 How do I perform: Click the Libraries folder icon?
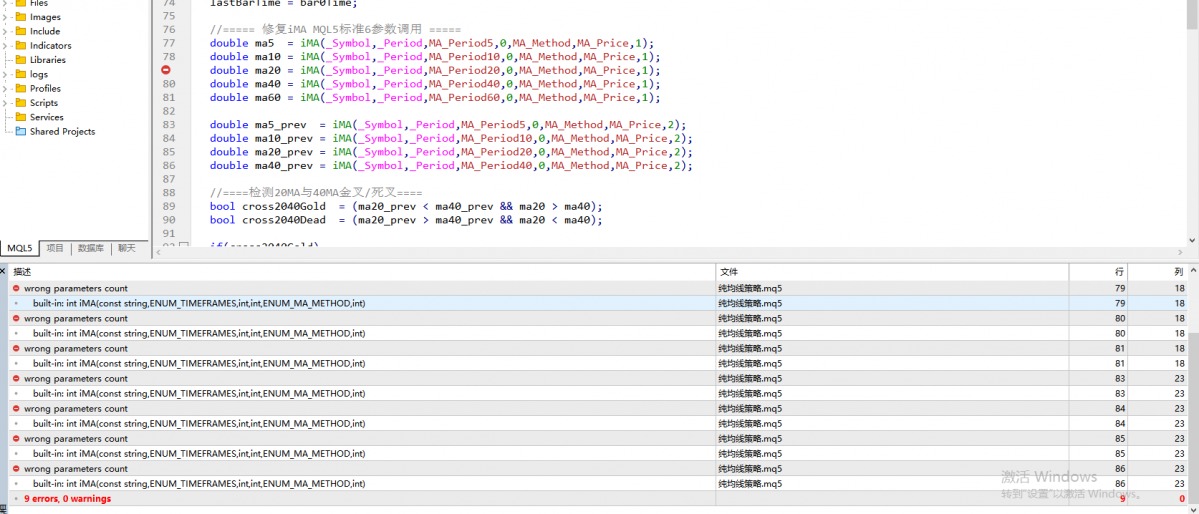21,60
